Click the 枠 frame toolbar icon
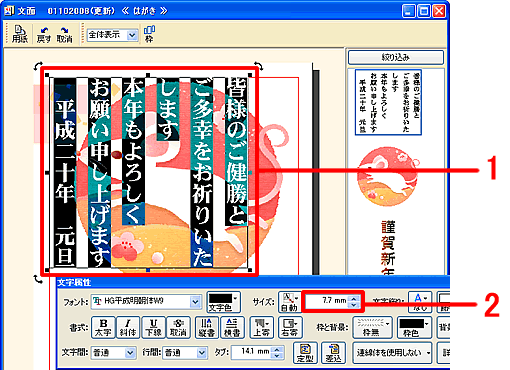The image size is (510, 370). (x=149, y=34)
